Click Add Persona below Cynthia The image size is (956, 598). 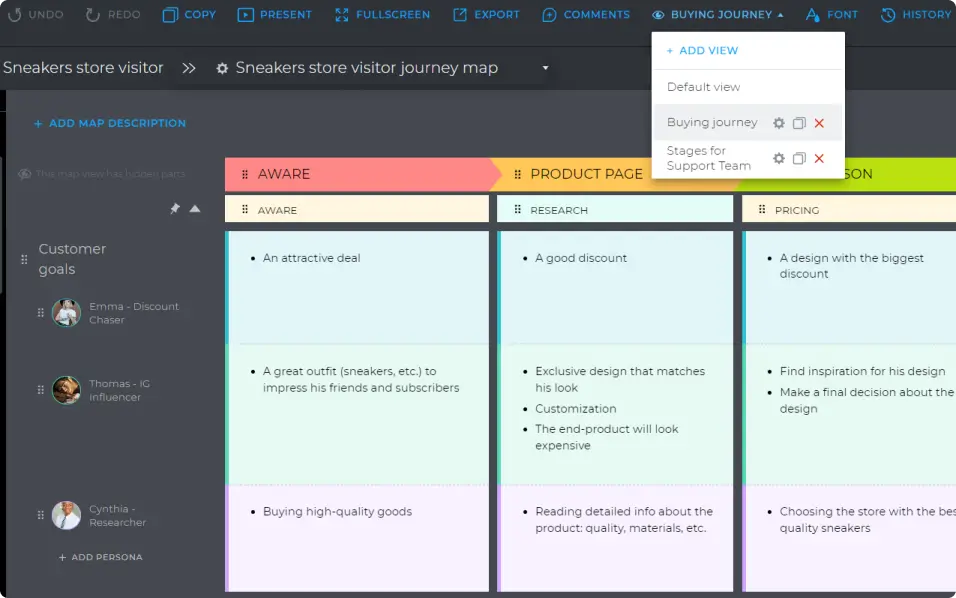point(100,557)
